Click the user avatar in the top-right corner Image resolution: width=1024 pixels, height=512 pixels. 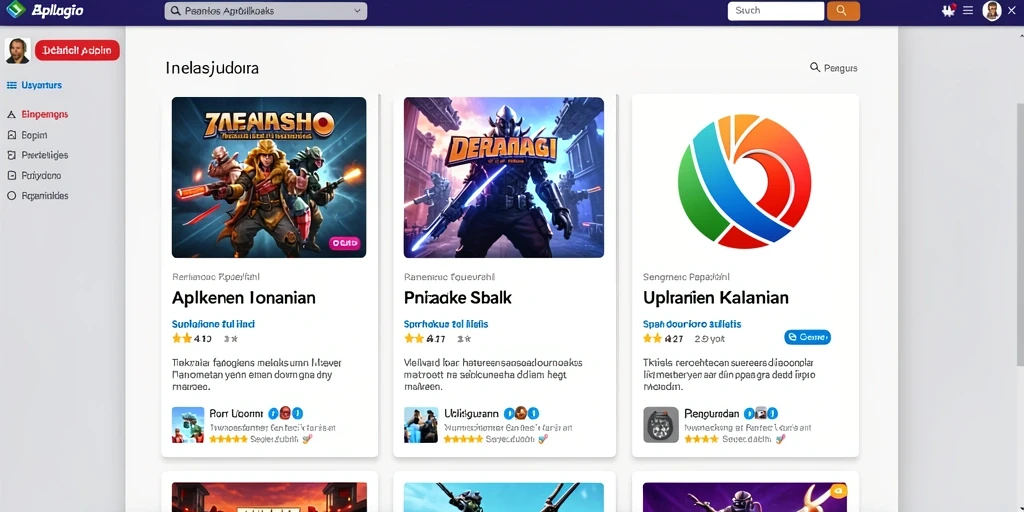click(991, 10)
